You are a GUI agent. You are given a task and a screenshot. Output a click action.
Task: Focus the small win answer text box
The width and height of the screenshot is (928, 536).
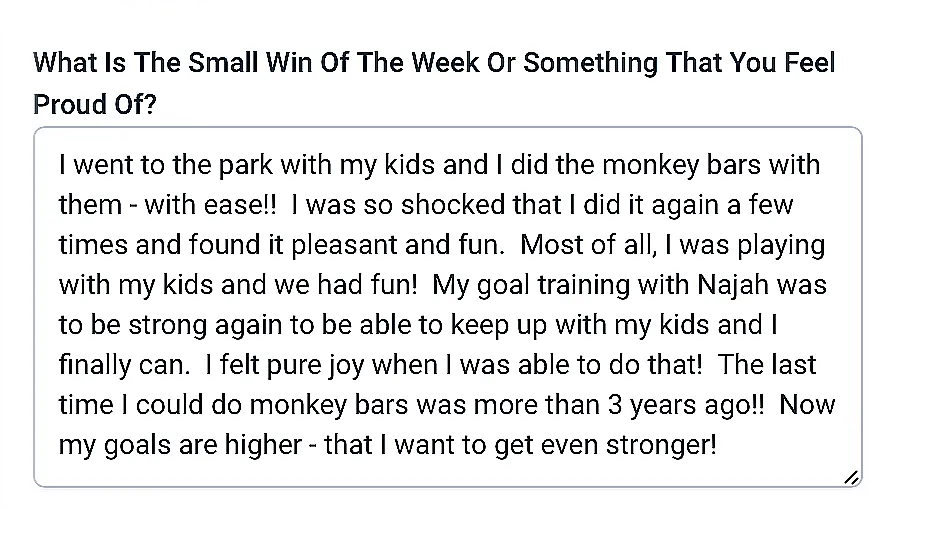[447, 306]
